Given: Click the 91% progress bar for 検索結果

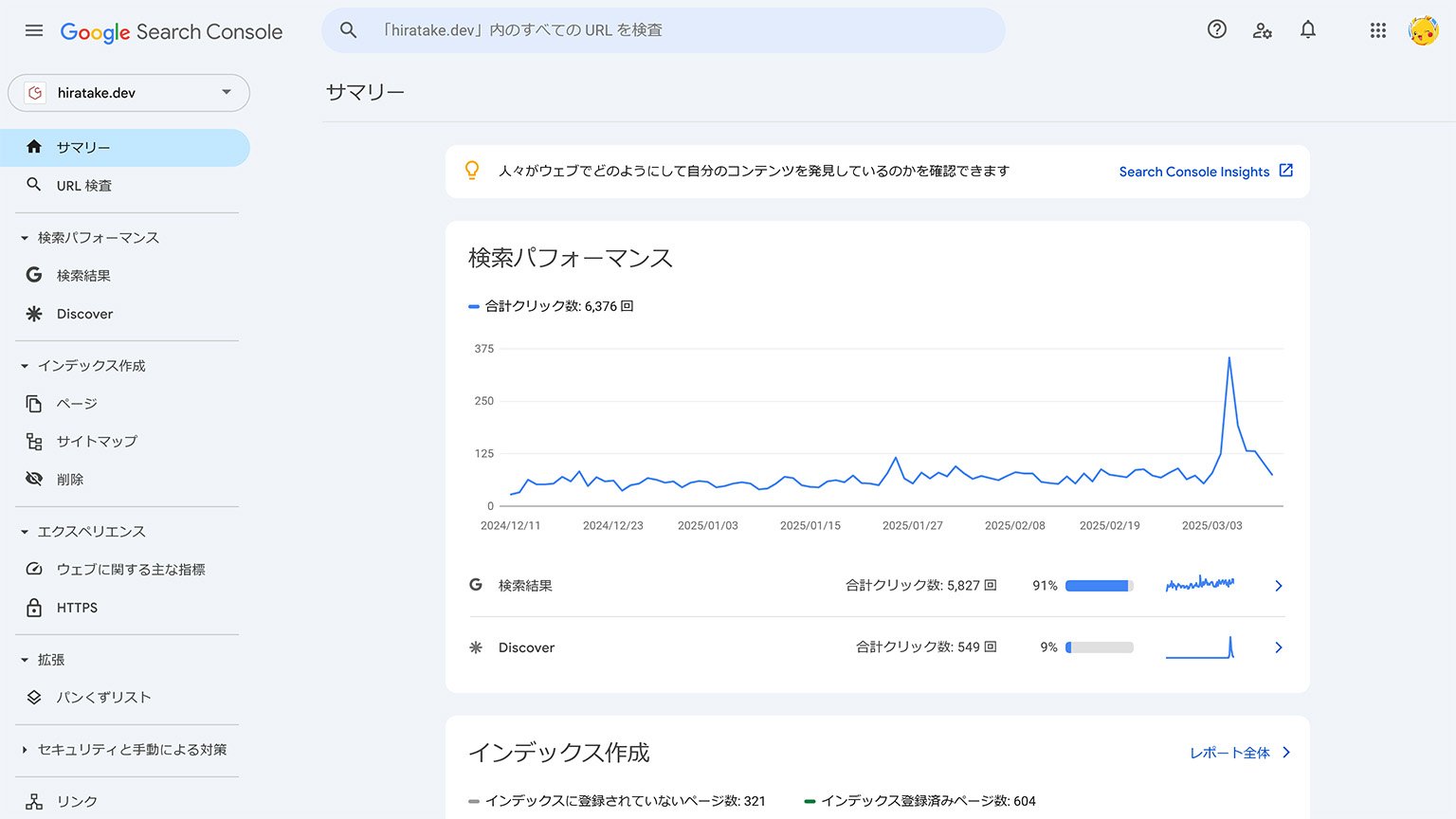Looking at the screenshot, I should click(x=1100, y=586).
